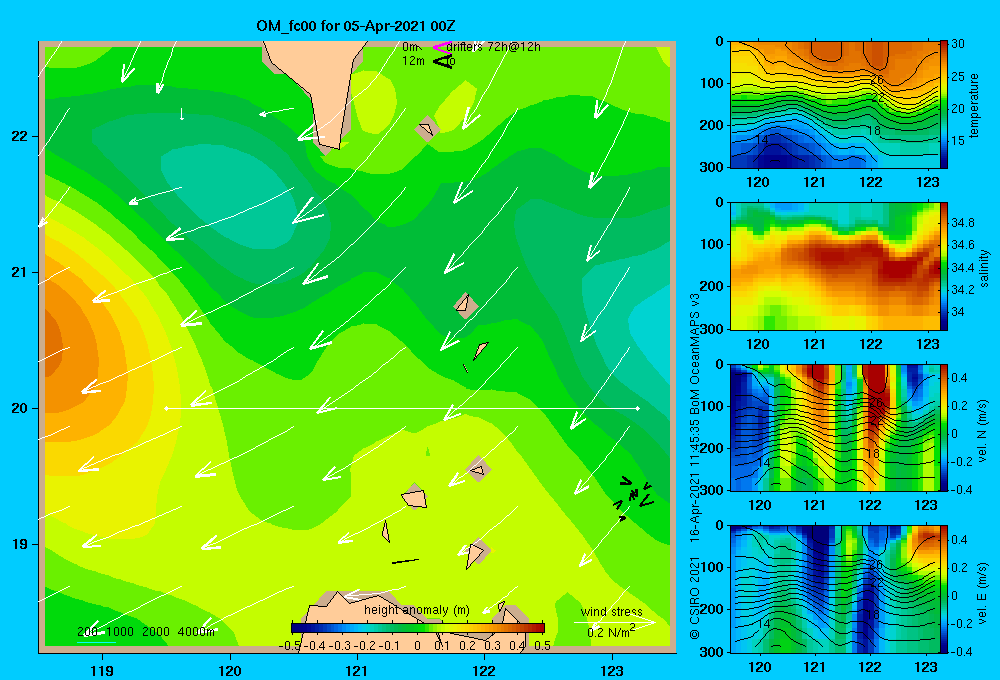Click the '-0.5' label on height anomaly bar
This screenshot has height=680, width=1000.
tap(290, 645)
